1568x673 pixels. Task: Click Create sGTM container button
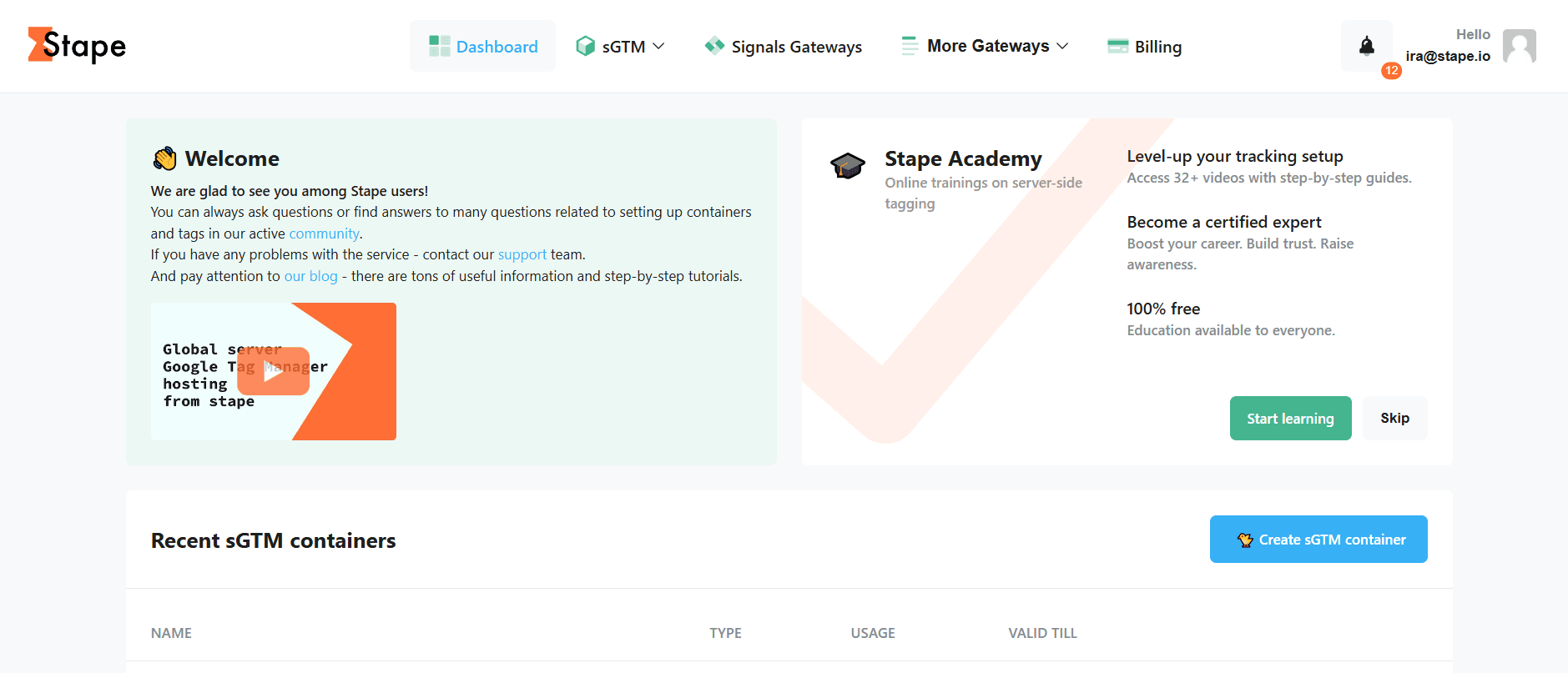tap(1318, 539)
